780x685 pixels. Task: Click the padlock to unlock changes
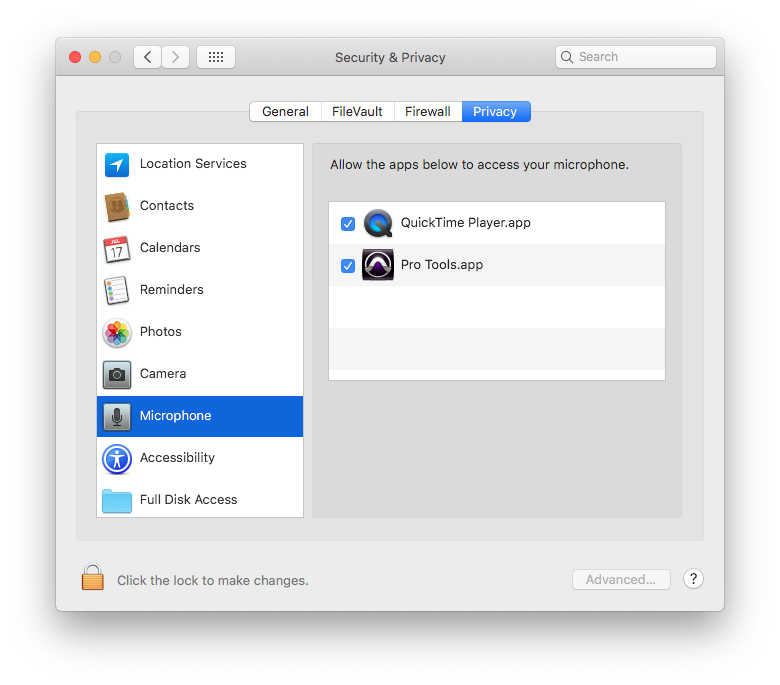point(93,577)
